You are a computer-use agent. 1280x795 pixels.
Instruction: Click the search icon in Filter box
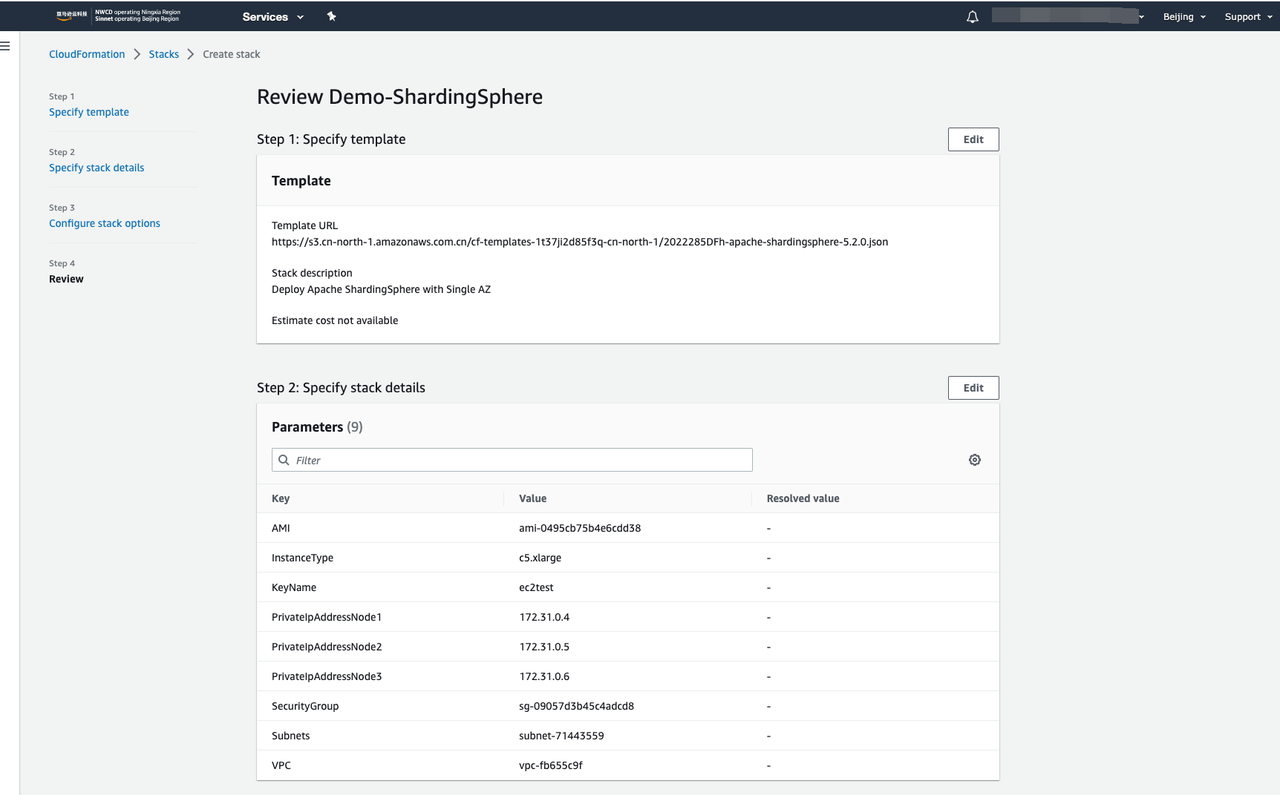[284, 460]
